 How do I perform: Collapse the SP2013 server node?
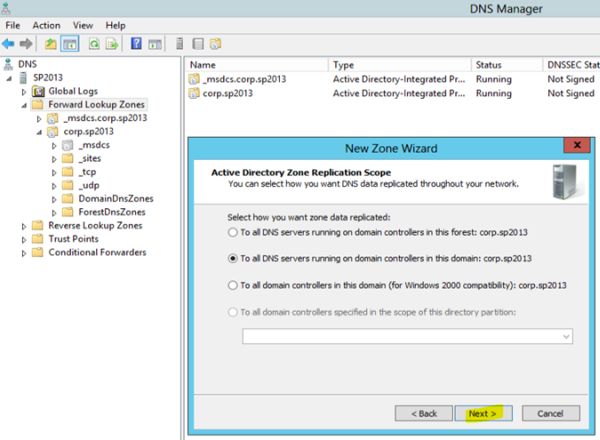pyautogui.click(x=9, y=79)
